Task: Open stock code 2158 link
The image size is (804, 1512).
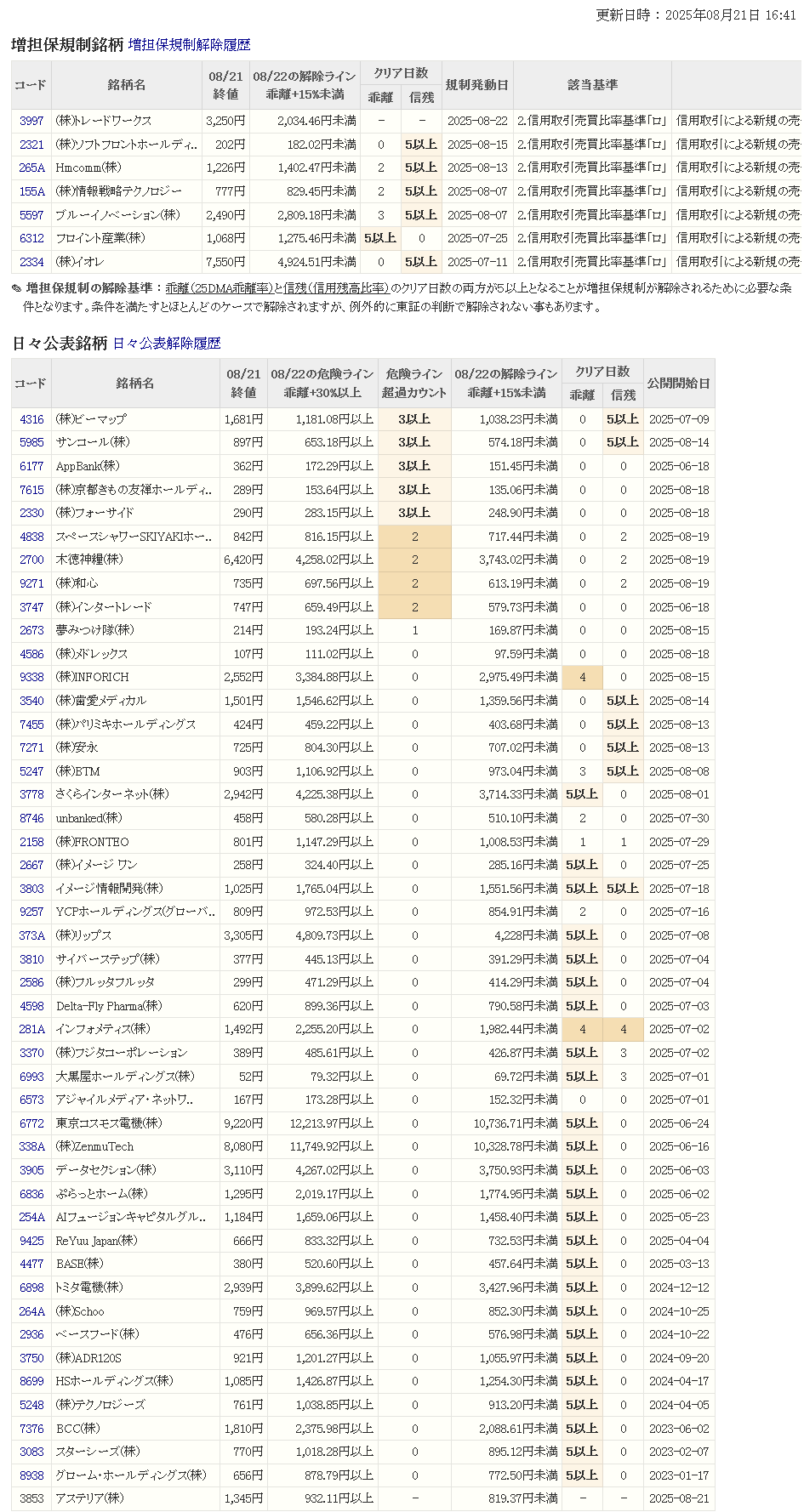Action: tap(31, 842)
